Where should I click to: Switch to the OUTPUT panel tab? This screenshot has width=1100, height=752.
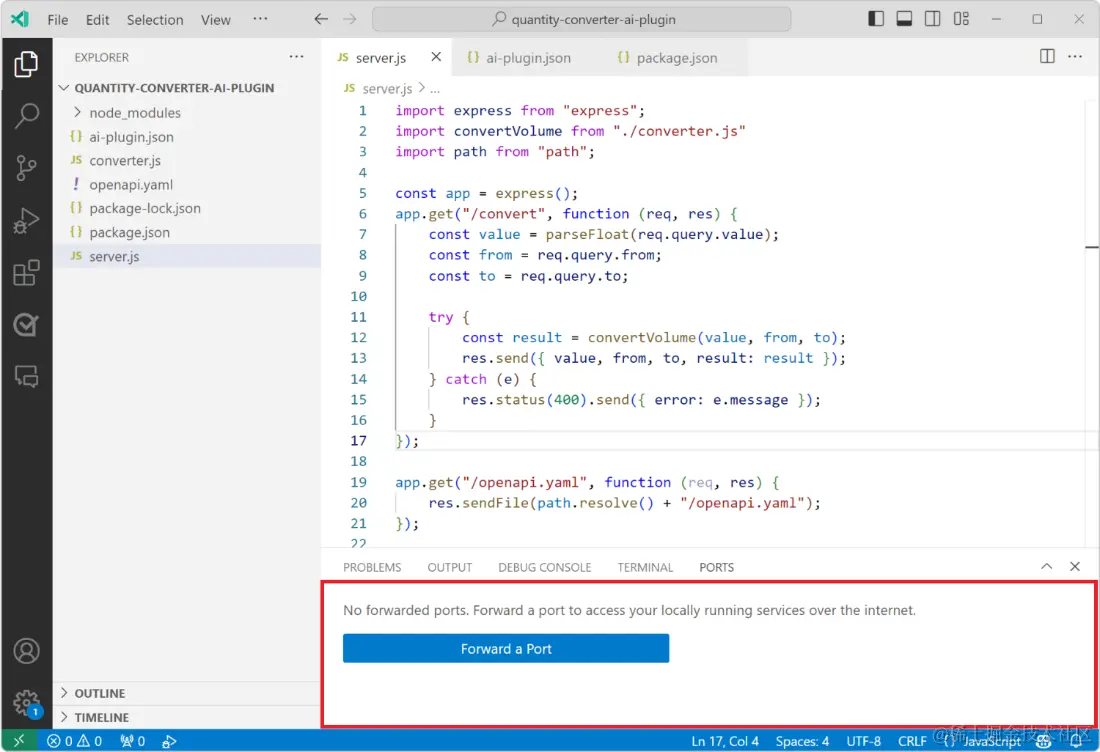450,567
